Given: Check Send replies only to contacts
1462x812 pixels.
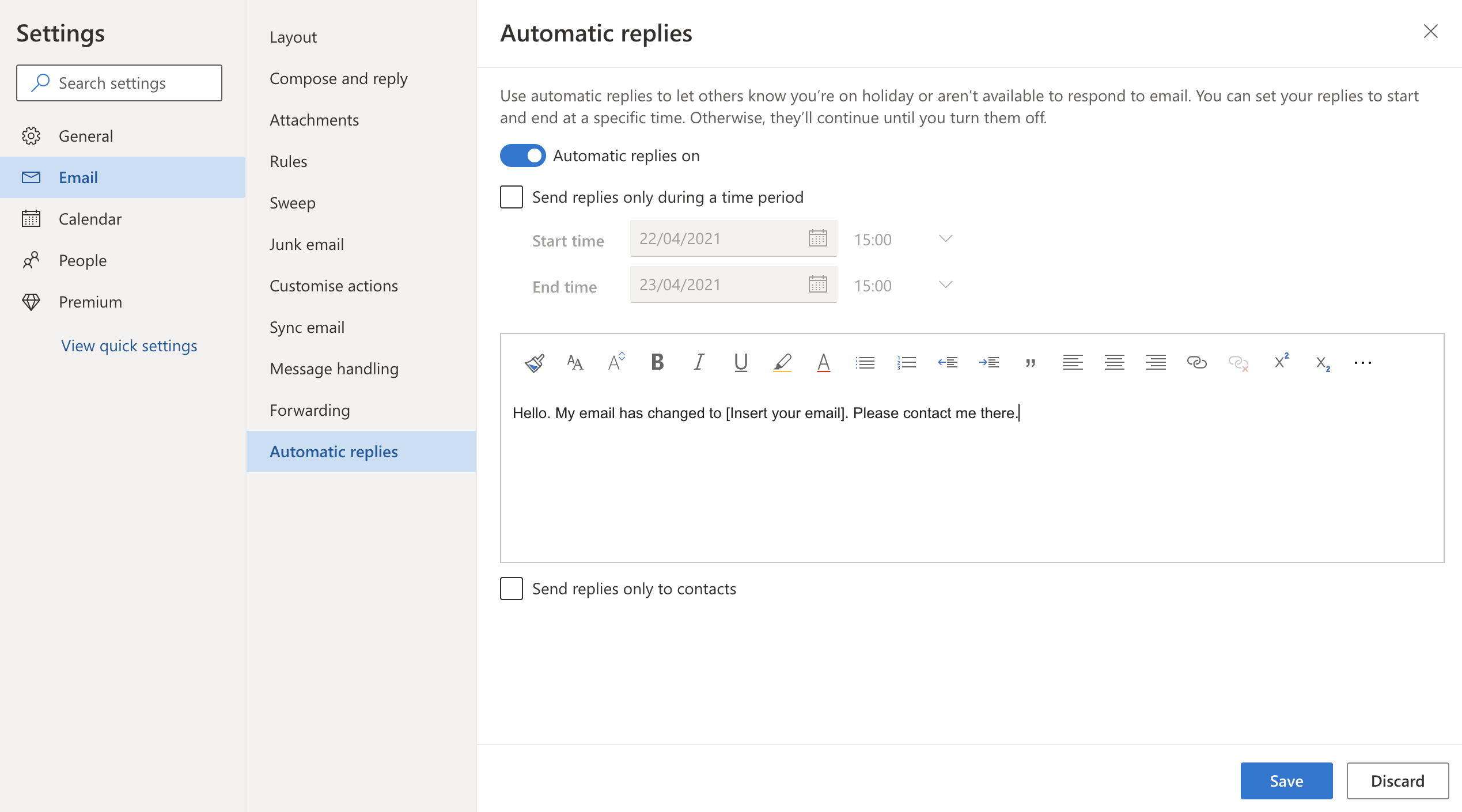Looking at the screenshot, I should (512, 589).
